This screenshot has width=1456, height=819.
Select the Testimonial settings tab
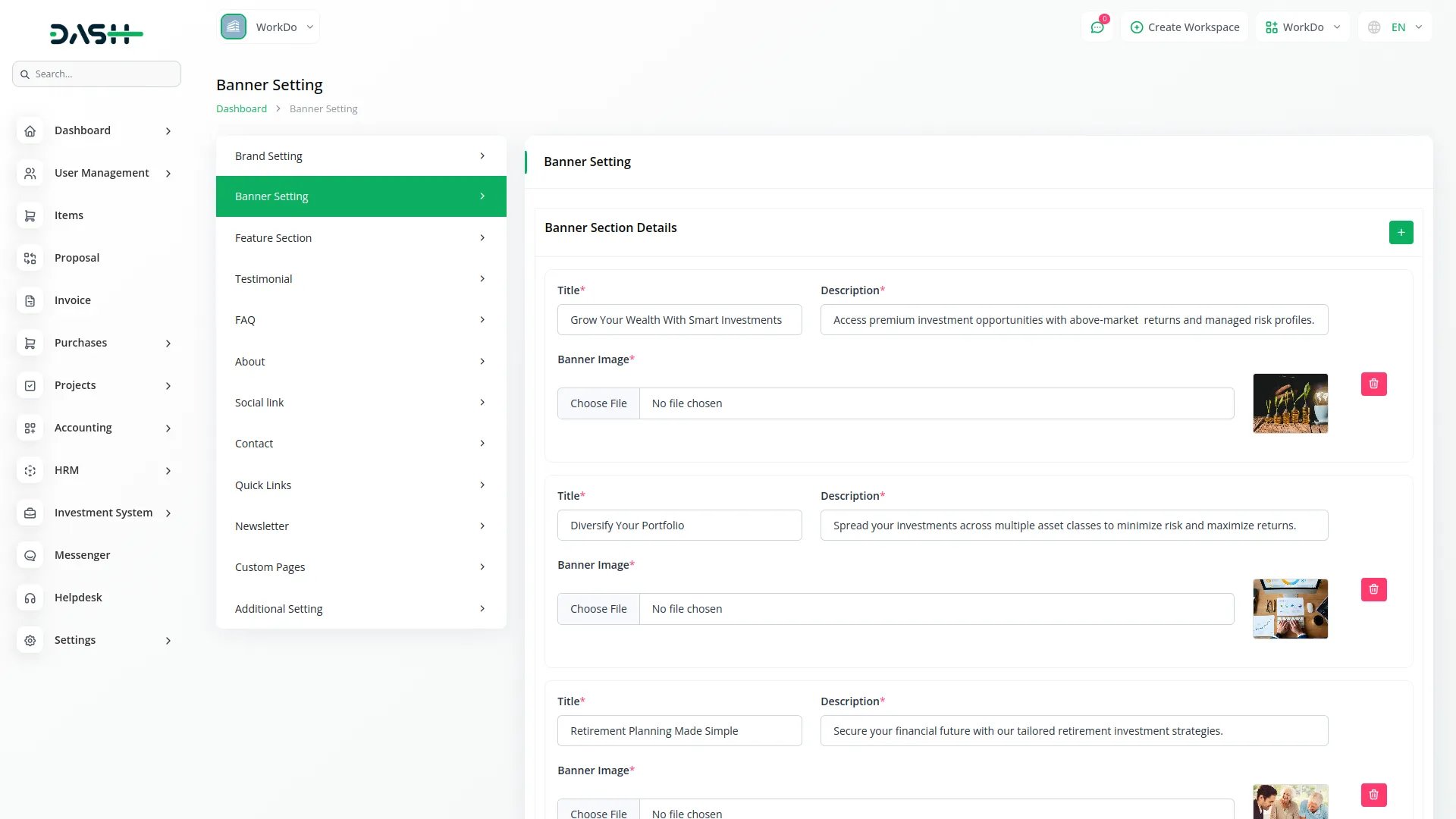(361, 279)
